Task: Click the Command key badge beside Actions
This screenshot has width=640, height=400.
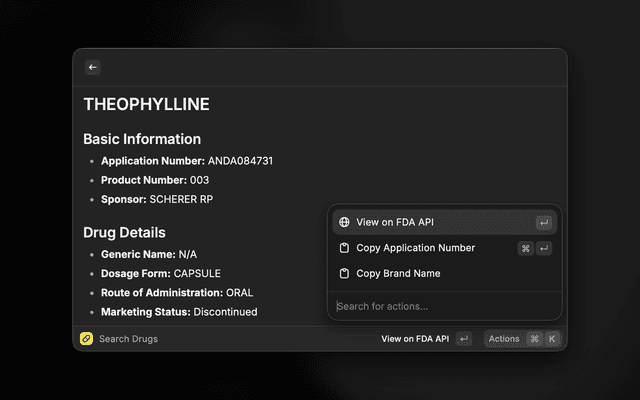Action: pos(534,339)
